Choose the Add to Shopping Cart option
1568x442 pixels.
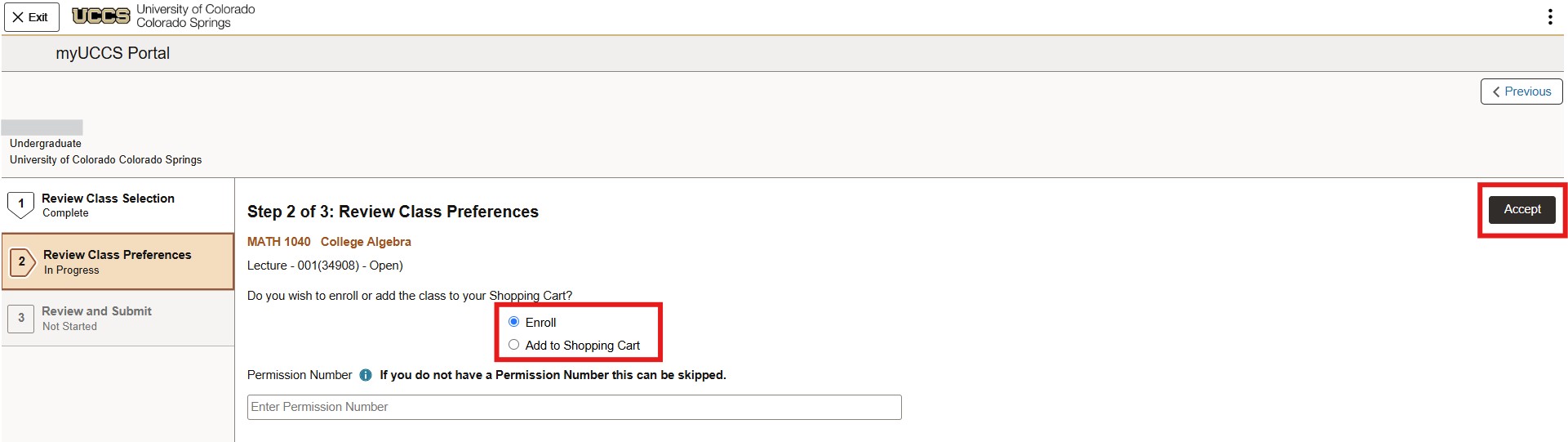pyautogui.click(x=514, y=345)
